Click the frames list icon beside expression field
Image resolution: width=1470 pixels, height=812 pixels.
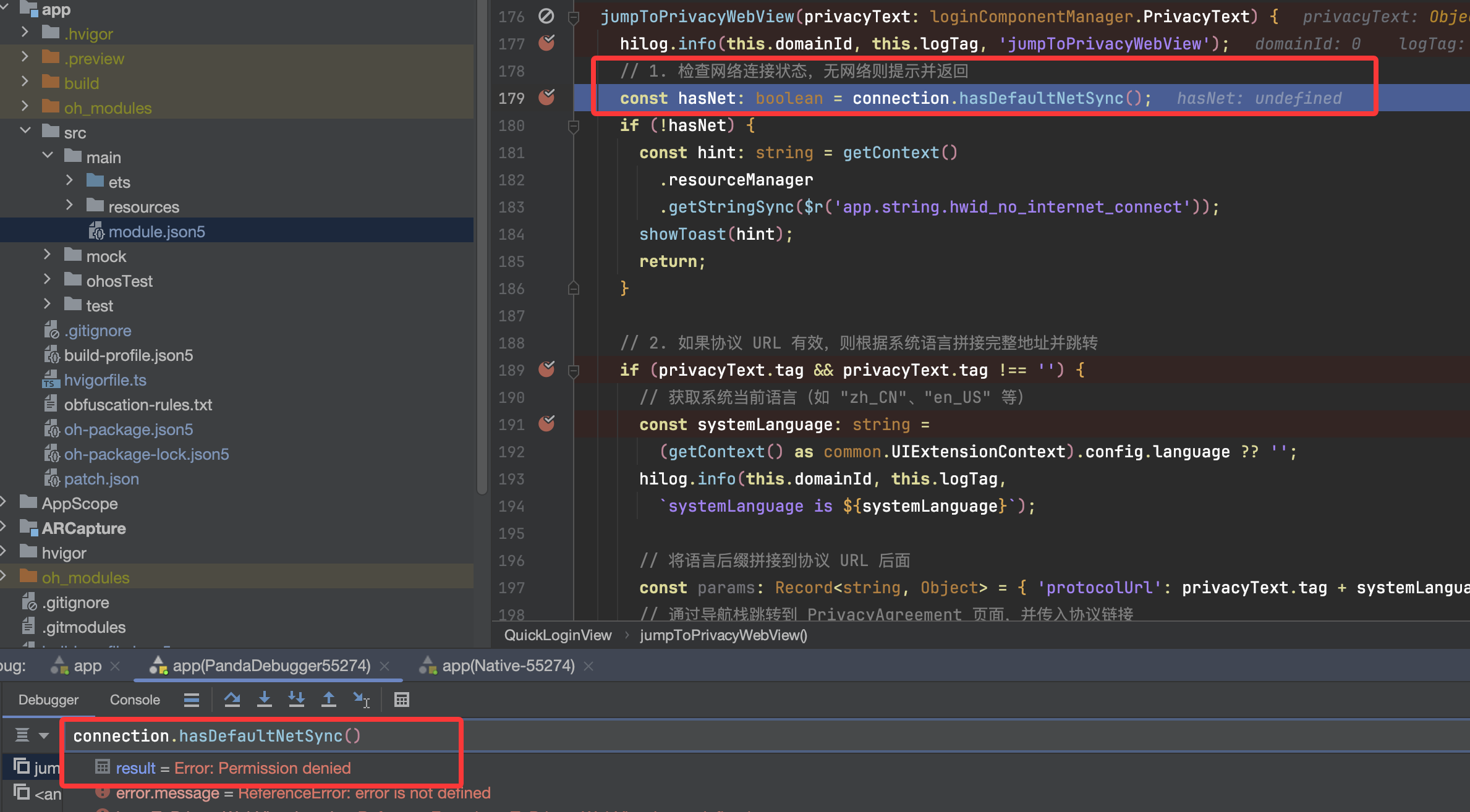click(x=22, y=735)
